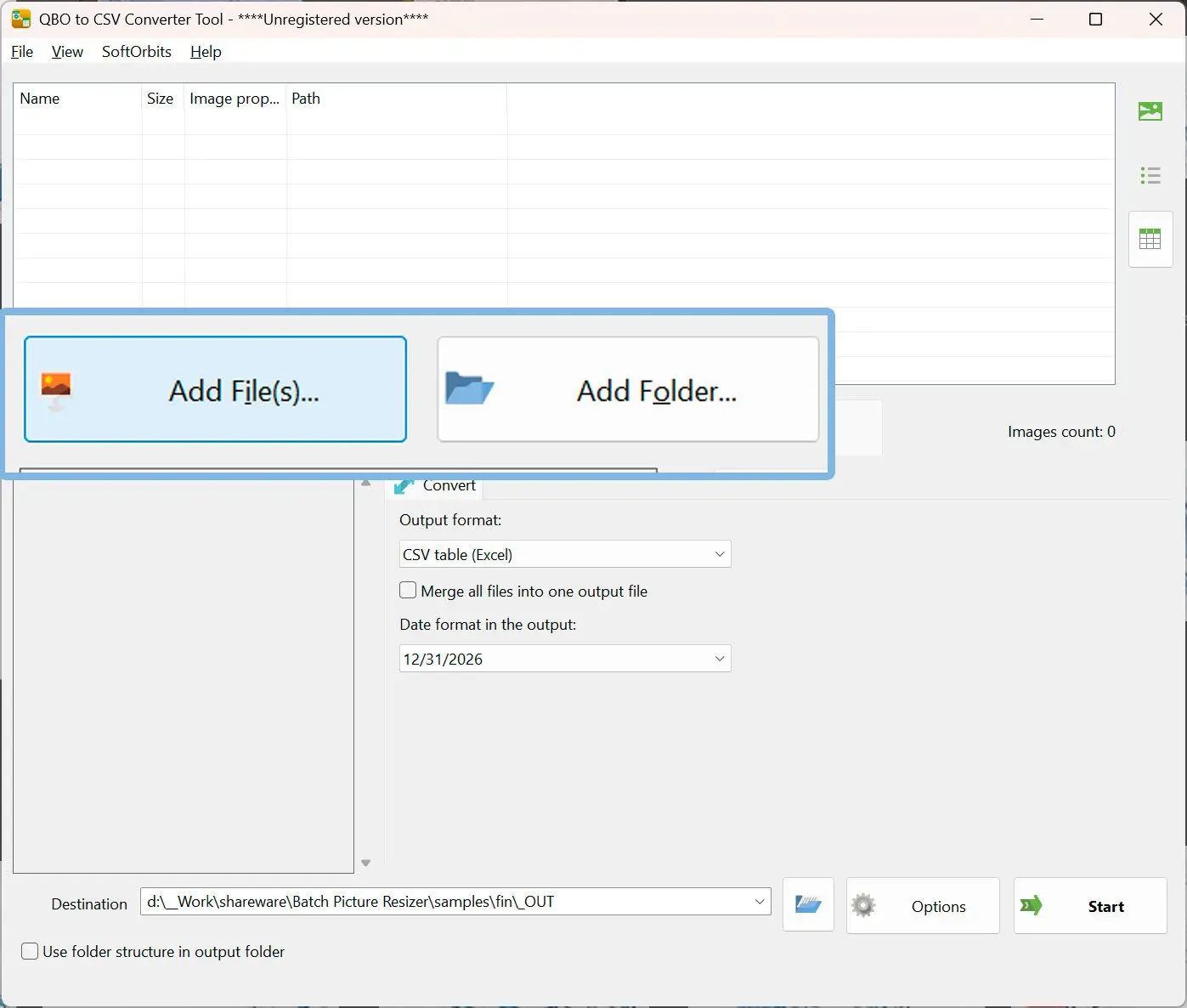Open the Output format dropdown

(x=565, y=554)
